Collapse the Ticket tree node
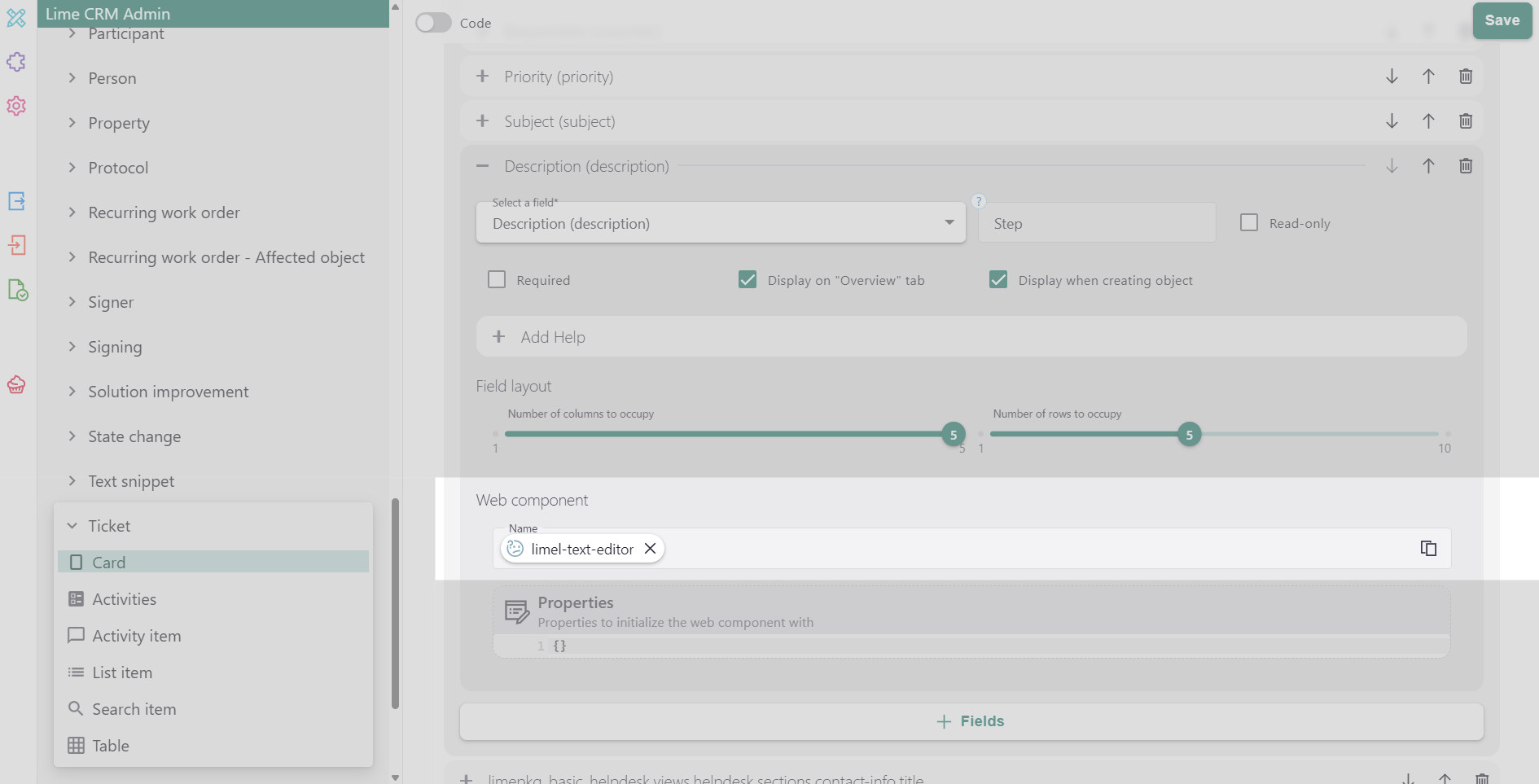This screenshot has width=1539, height=784. 72,526
